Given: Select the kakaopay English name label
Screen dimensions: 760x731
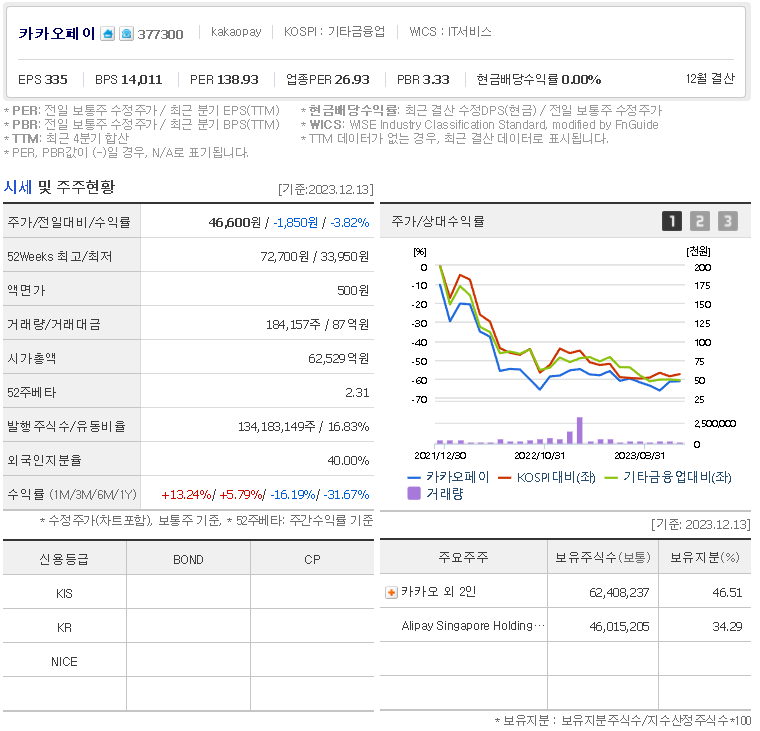Looking at the screenshot, I should point(236,32).
